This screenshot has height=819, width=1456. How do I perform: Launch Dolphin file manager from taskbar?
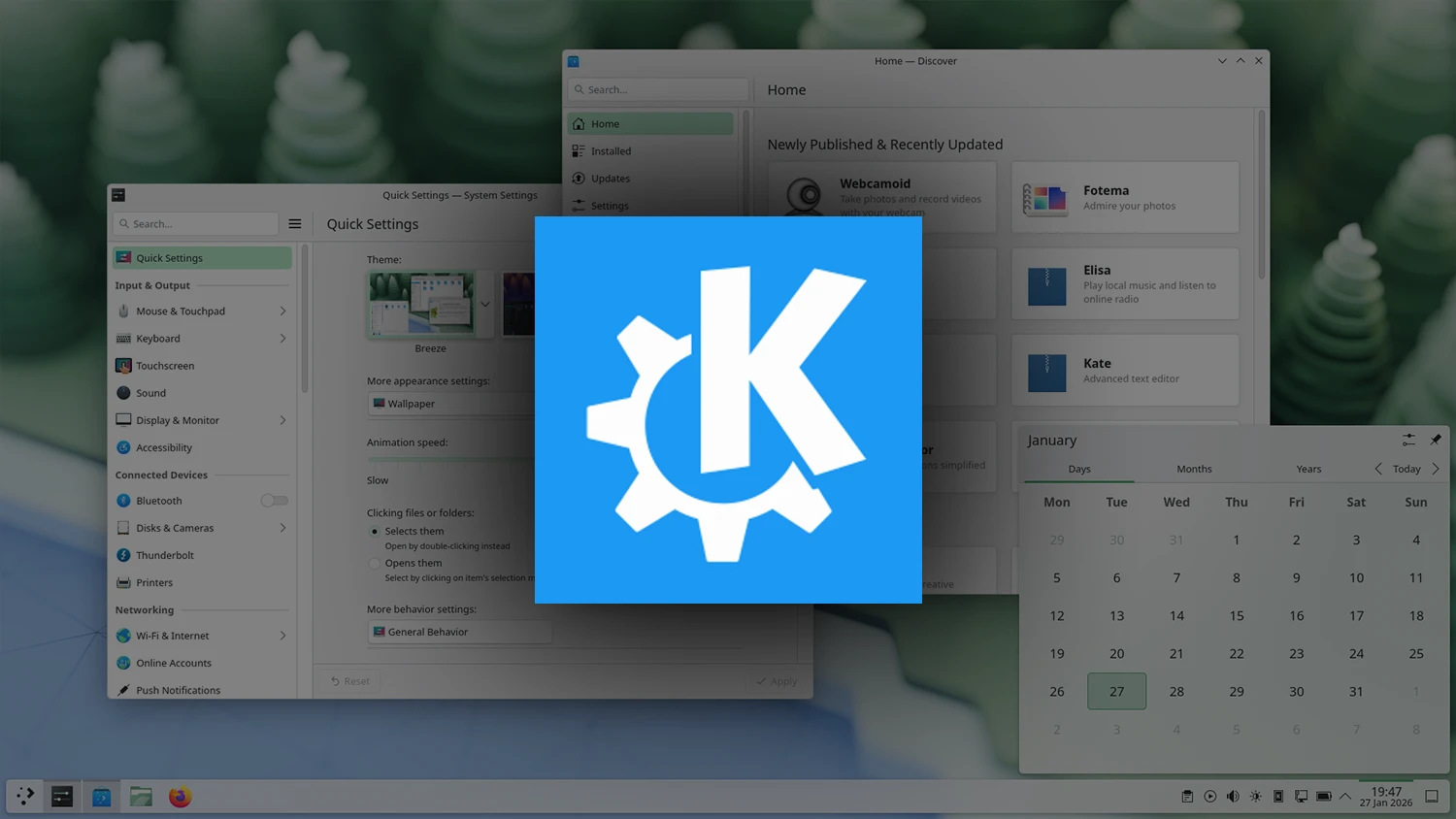[141, 797]
